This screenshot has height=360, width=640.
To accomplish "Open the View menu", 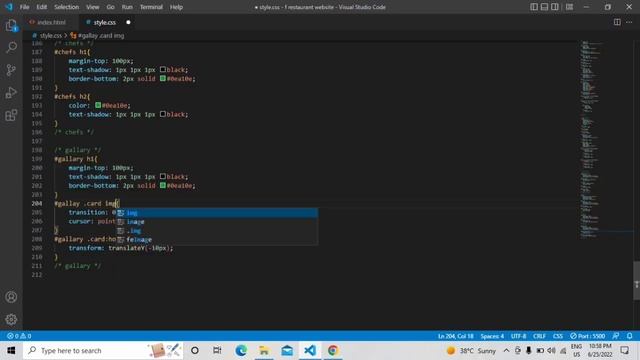I will click(x=93, y=7).
